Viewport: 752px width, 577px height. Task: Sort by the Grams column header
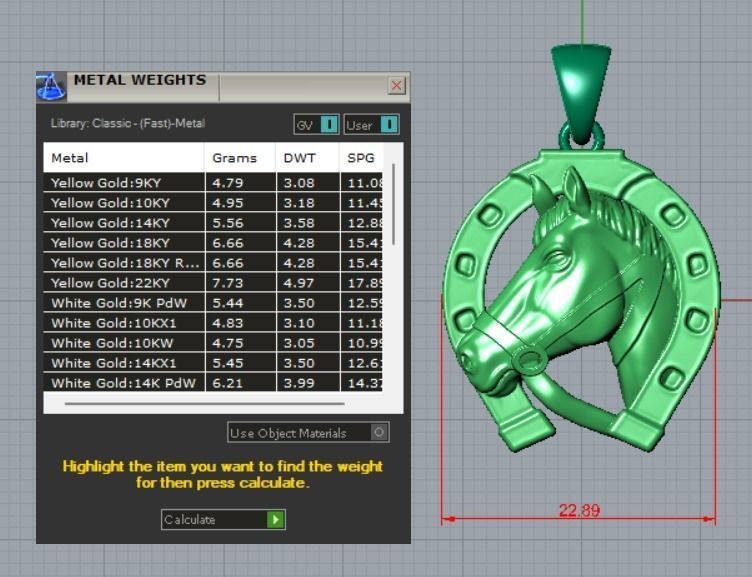coord(240,158)
